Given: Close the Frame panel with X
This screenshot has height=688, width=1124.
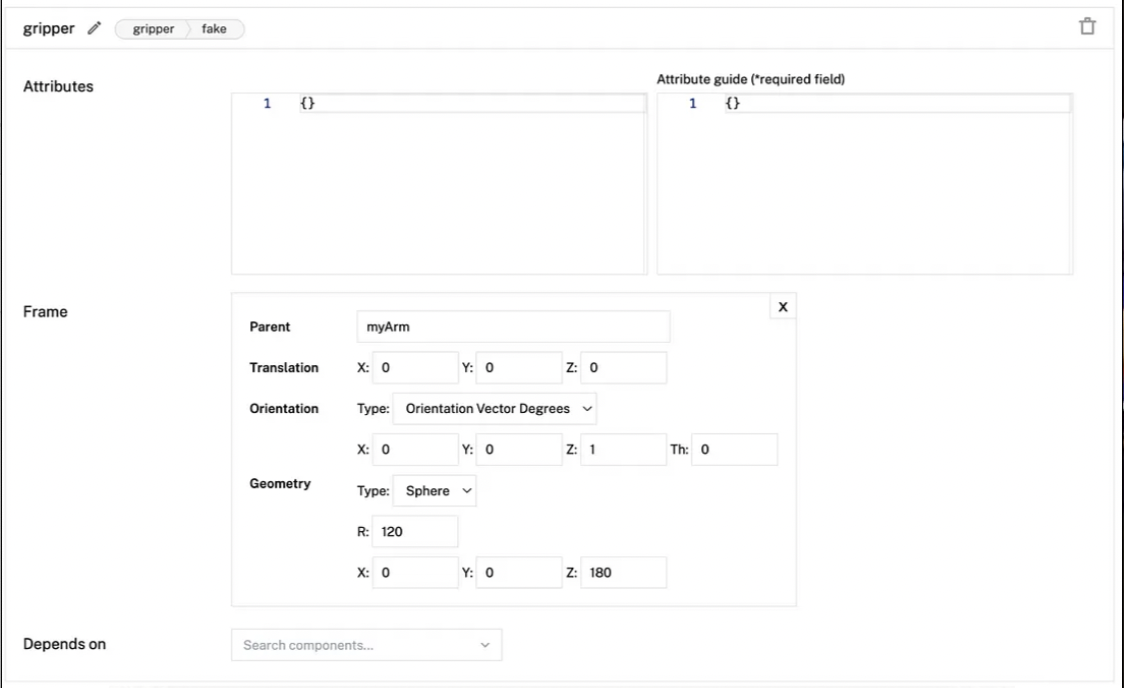Looking at the screenshot, I should coord(782,307).
